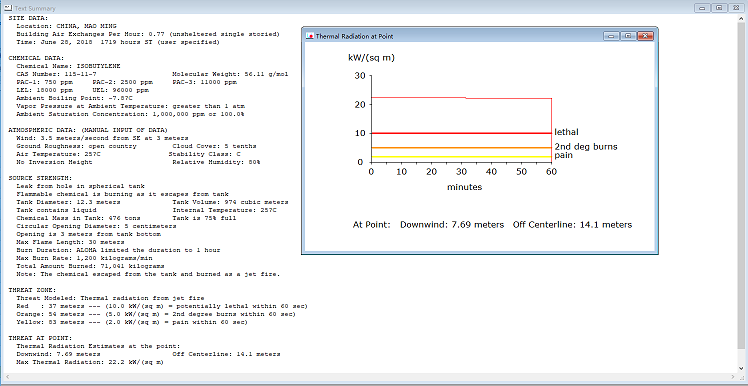
Task: Click the 'CAS Number: 115-11-7' text
Action: [56, 74]
